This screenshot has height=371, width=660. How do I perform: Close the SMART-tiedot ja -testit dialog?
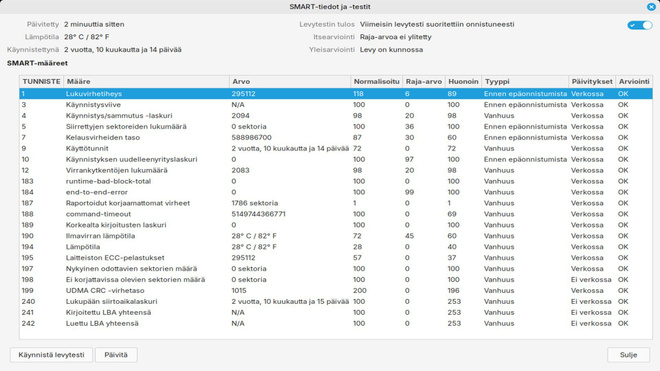tap(651, 7)
